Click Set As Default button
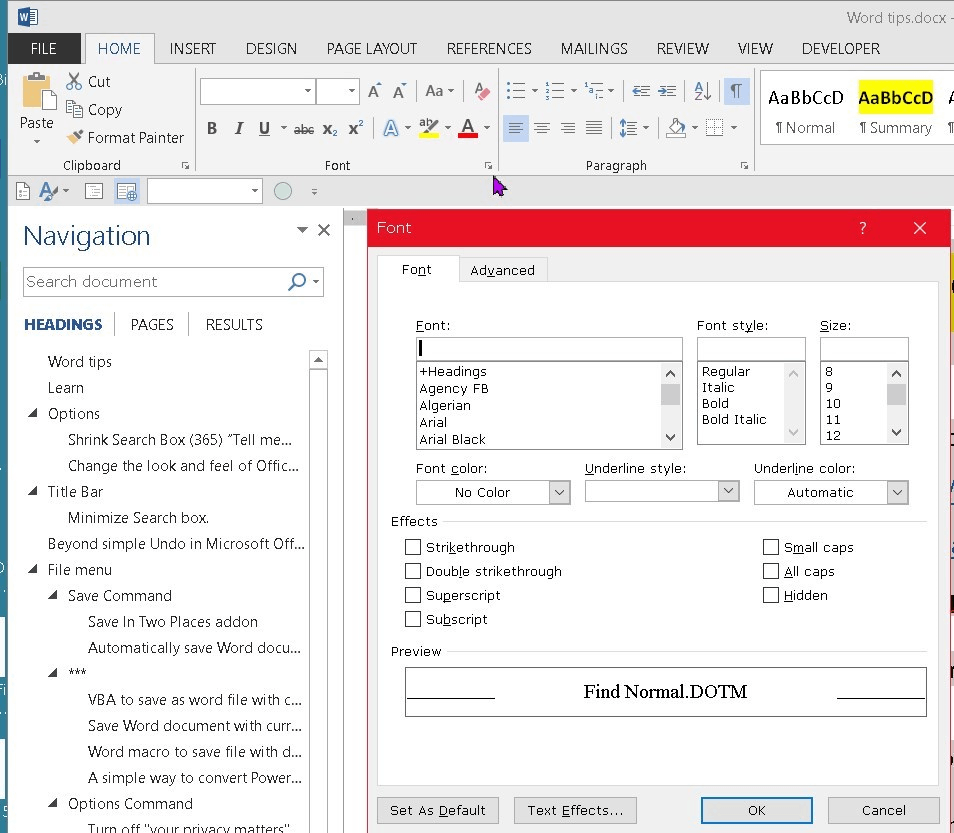Screen dimensions: 954x833 438,810
